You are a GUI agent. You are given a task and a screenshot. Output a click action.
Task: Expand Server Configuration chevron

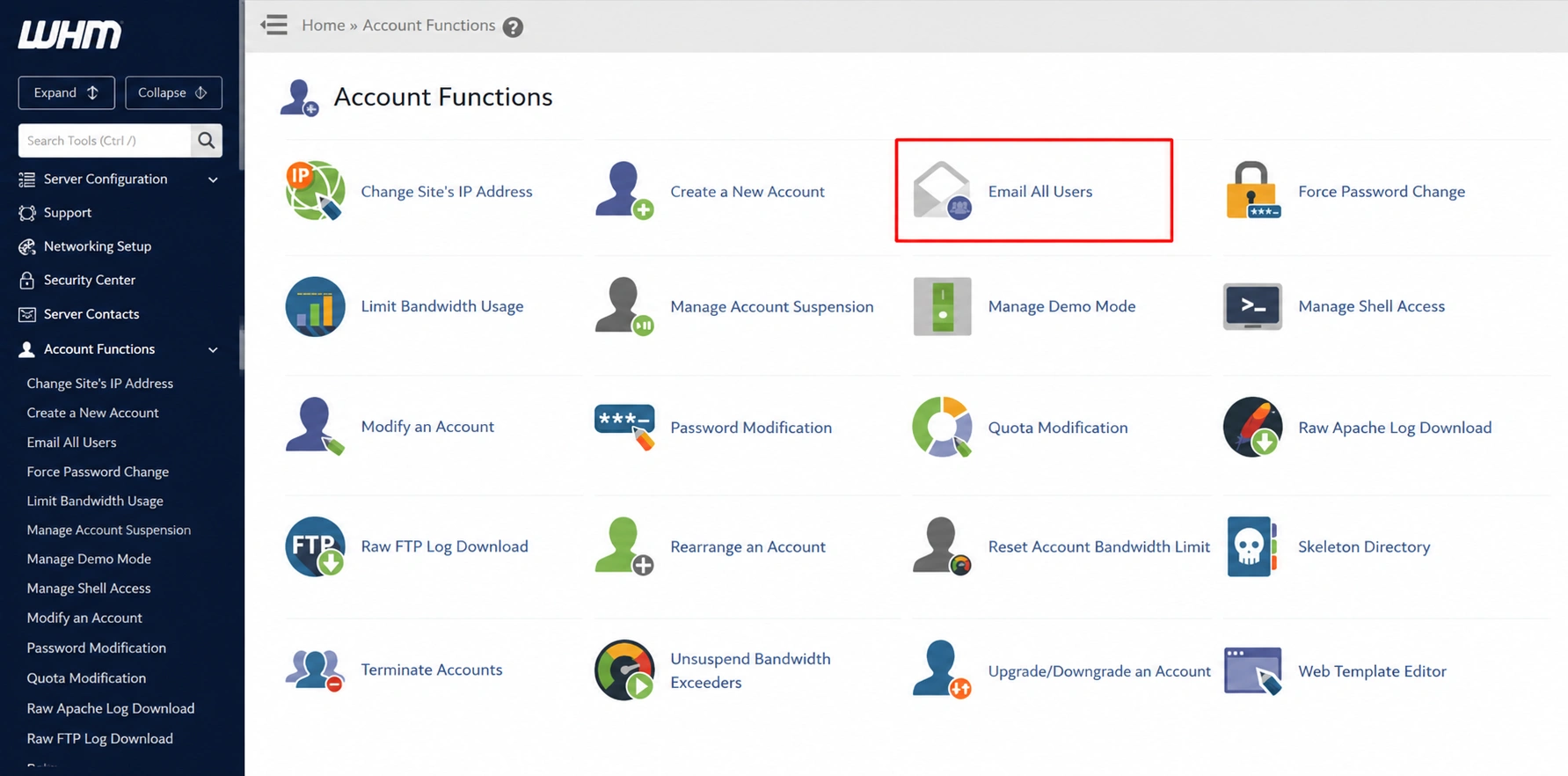pyautogui.click(x=213, y=179)
